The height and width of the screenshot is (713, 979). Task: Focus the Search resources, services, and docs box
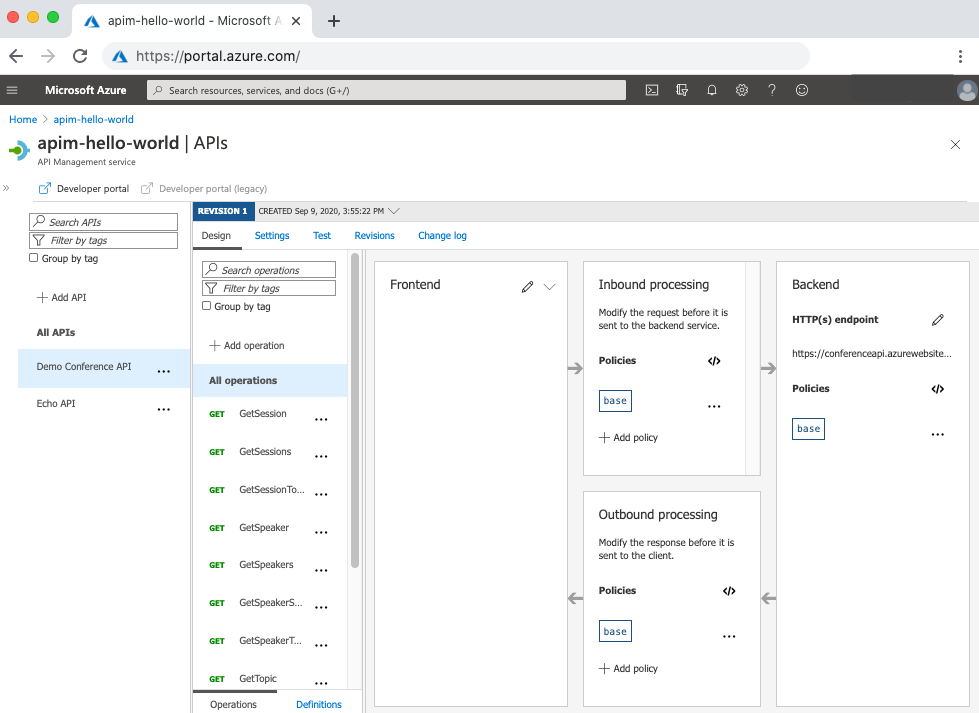tap(386, 90)
